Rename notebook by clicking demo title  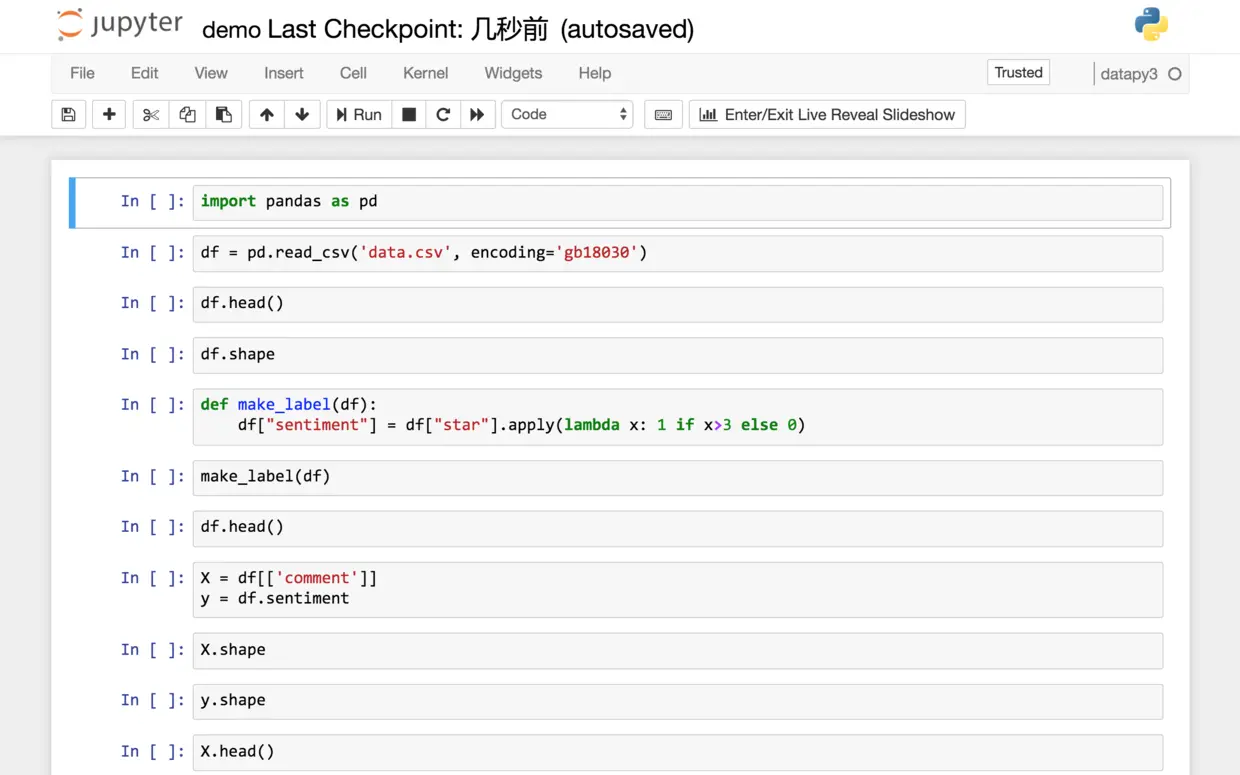[231, 29]
